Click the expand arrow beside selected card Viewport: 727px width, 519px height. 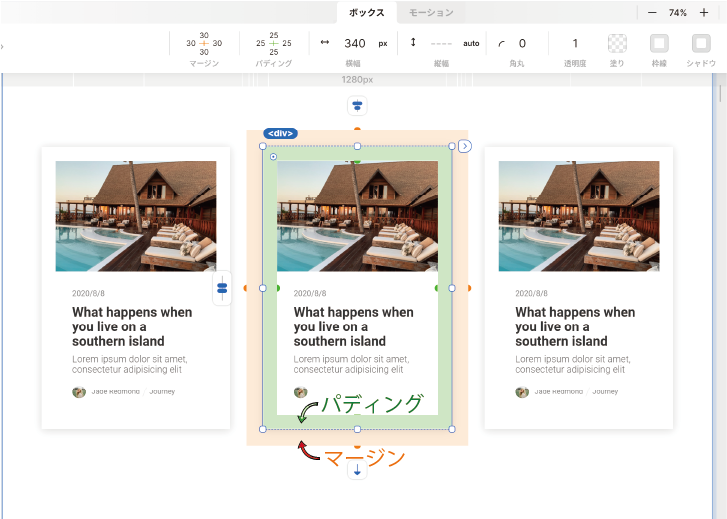(464, 146)
